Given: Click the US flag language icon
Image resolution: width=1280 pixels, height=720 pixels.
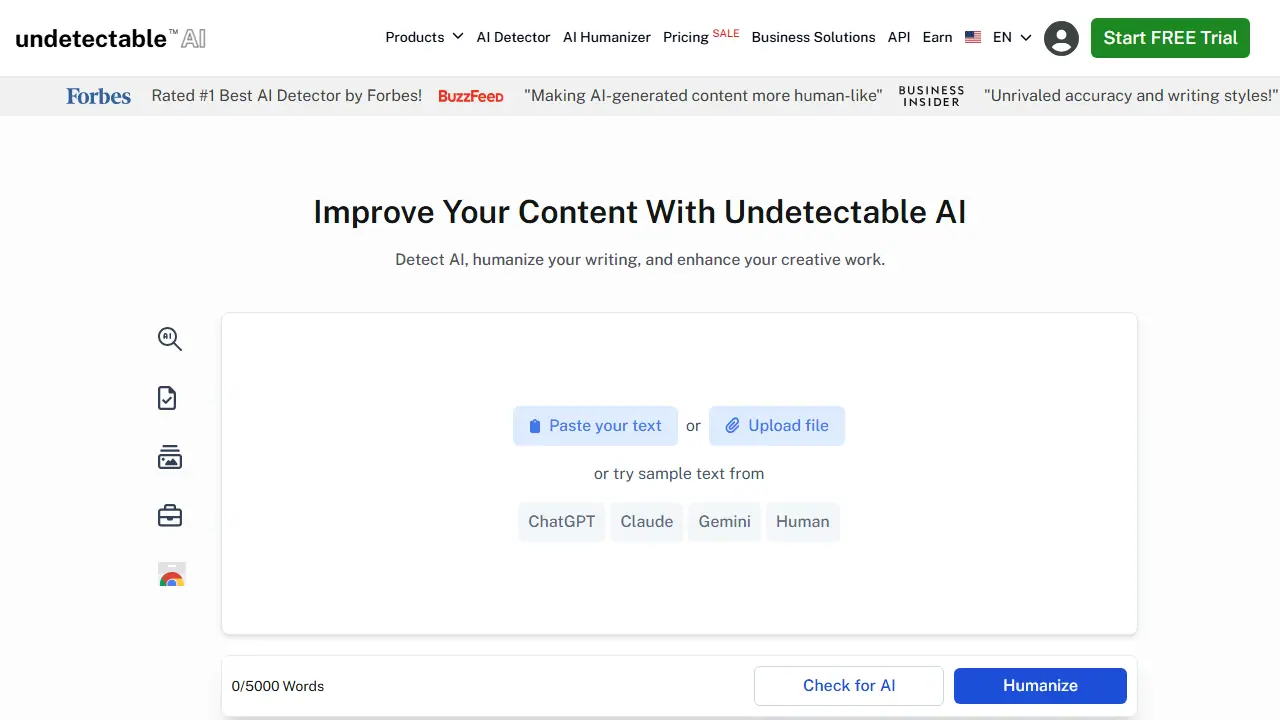Looking at the screenshot, I should click(x=973, y=37).
